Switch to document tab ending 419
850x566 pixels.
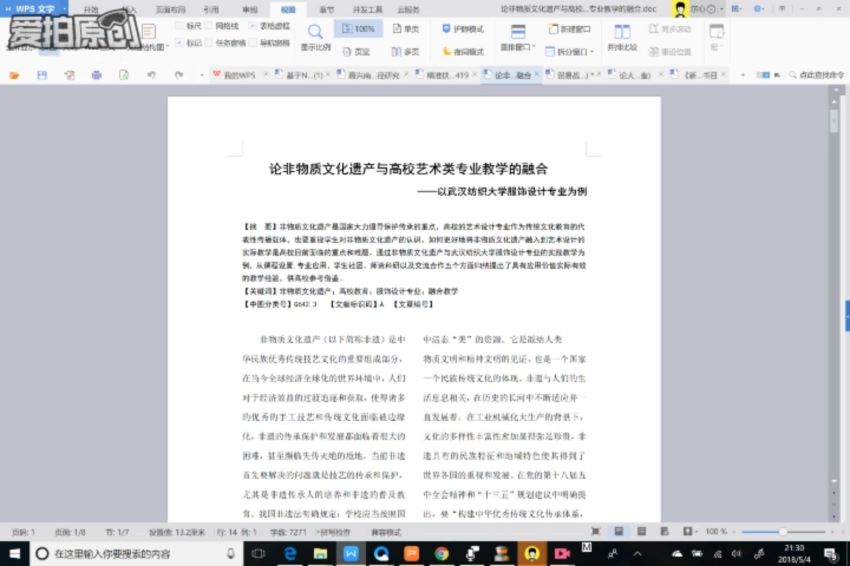[x=445, y=75]
